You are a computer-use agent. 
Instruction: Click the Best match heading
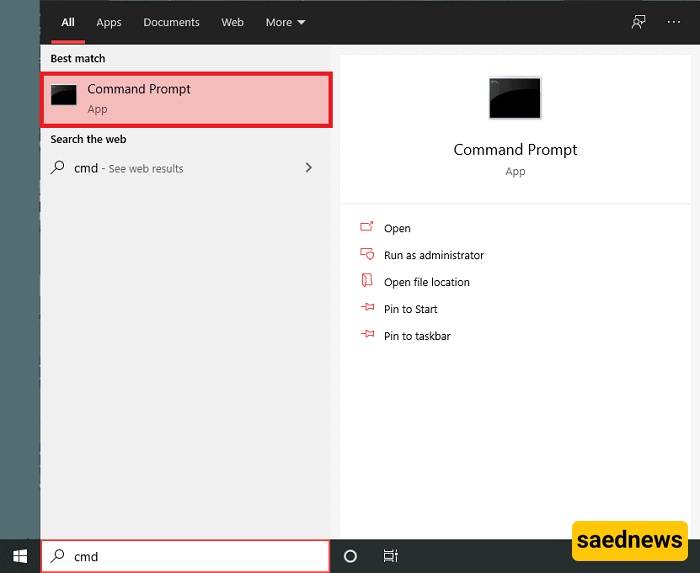pos(78,58)
